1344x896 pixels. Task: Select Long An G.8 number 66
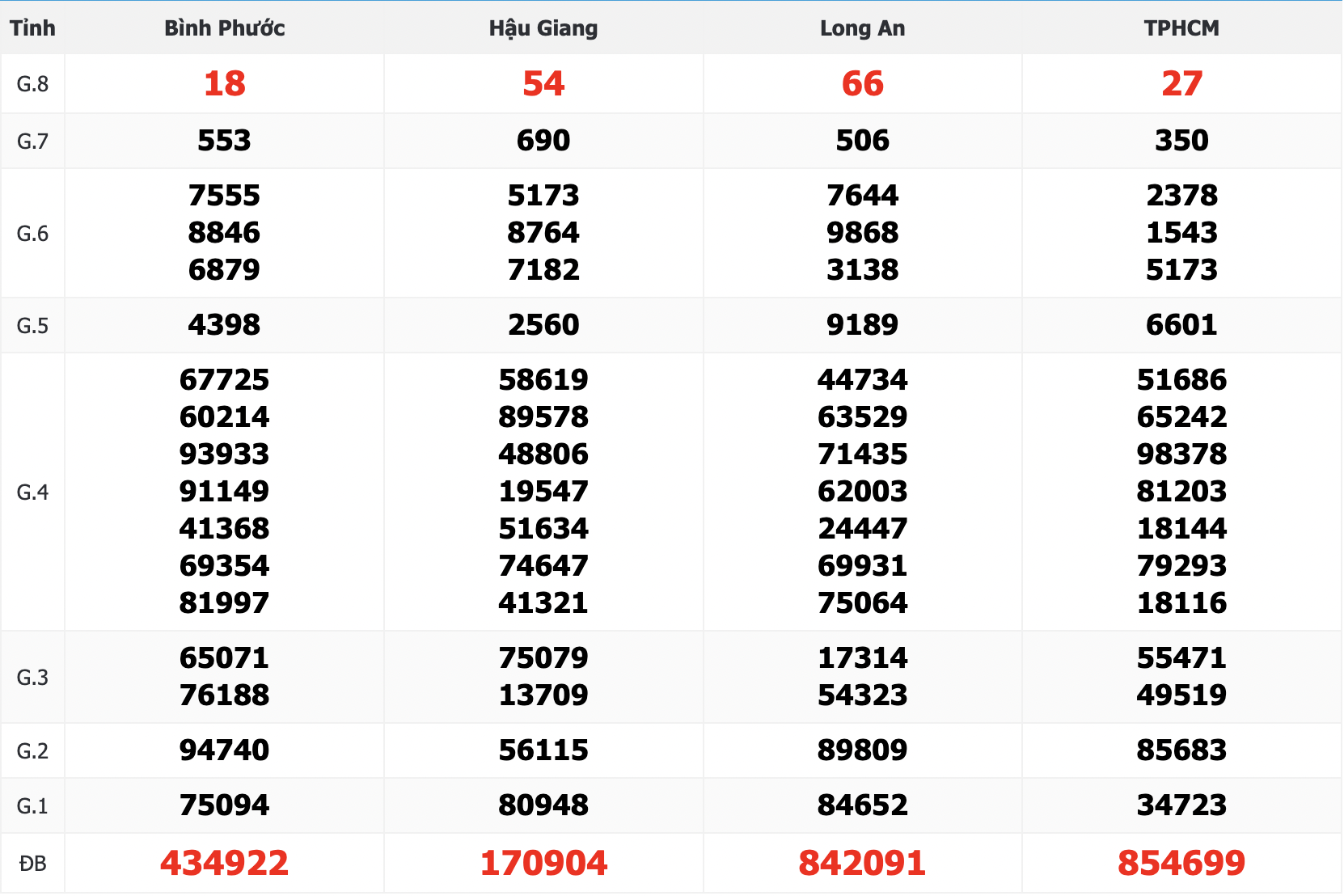(x=862, y=84)
